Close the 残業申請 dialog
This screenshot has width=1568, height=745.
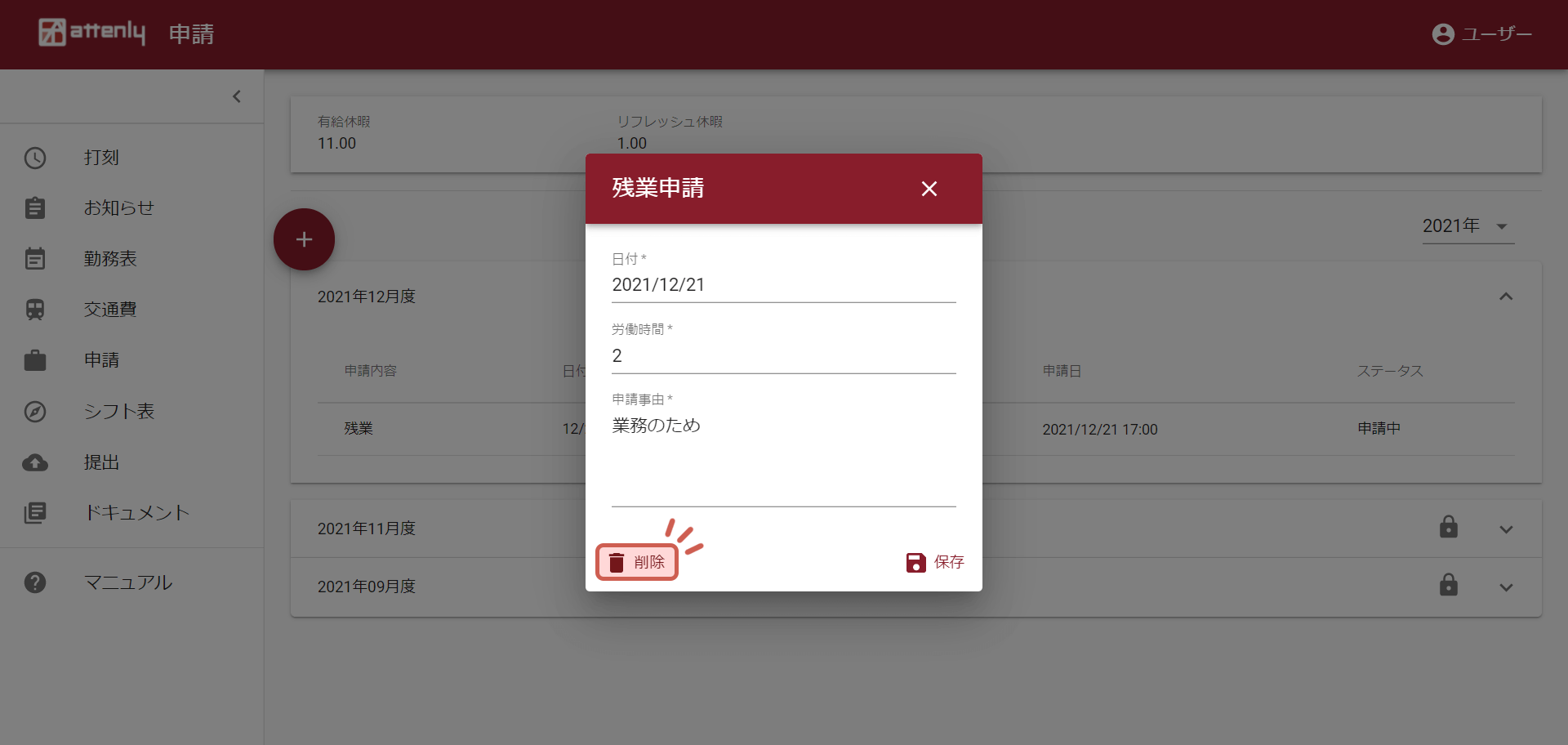(929, 189)
